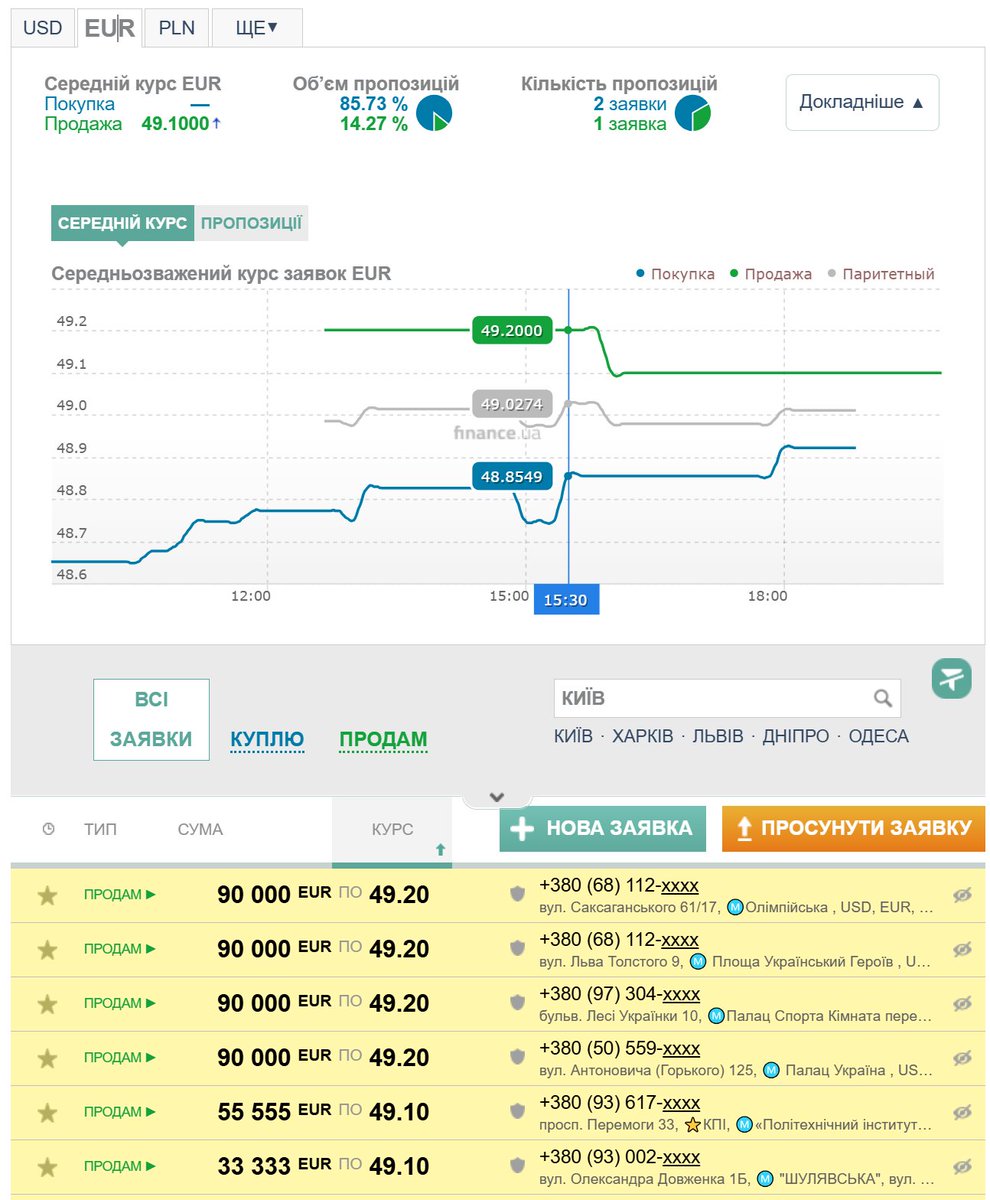This screenshot has width=990, height=1200.
Task: Click shield icon on Лесі Українки offer
Action: tap(517, 1002)
